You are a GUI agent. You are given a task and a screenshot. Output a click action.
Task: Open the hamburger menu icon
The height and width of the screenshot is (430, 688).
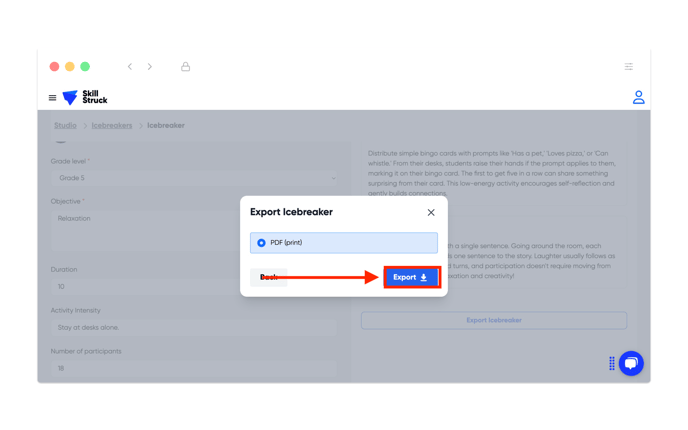(x=52, y=97)
